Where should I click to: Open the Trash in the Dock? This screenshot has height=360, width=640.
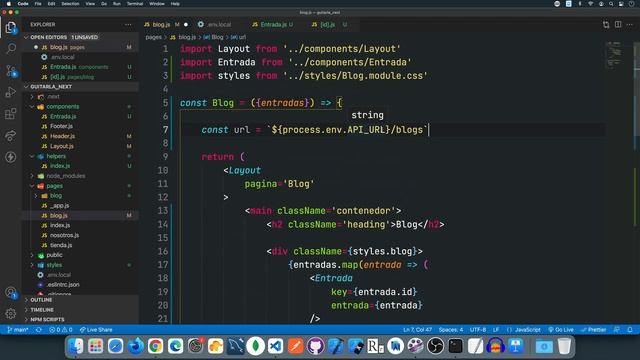pyautogui.click(x=564, y=346)
